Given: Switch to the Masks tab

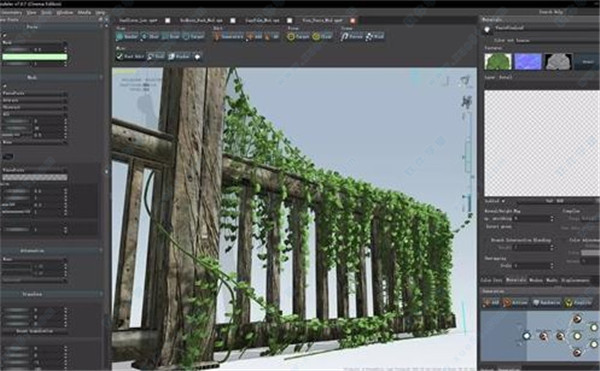Looking at the screenshot, I should click(552, 280).
